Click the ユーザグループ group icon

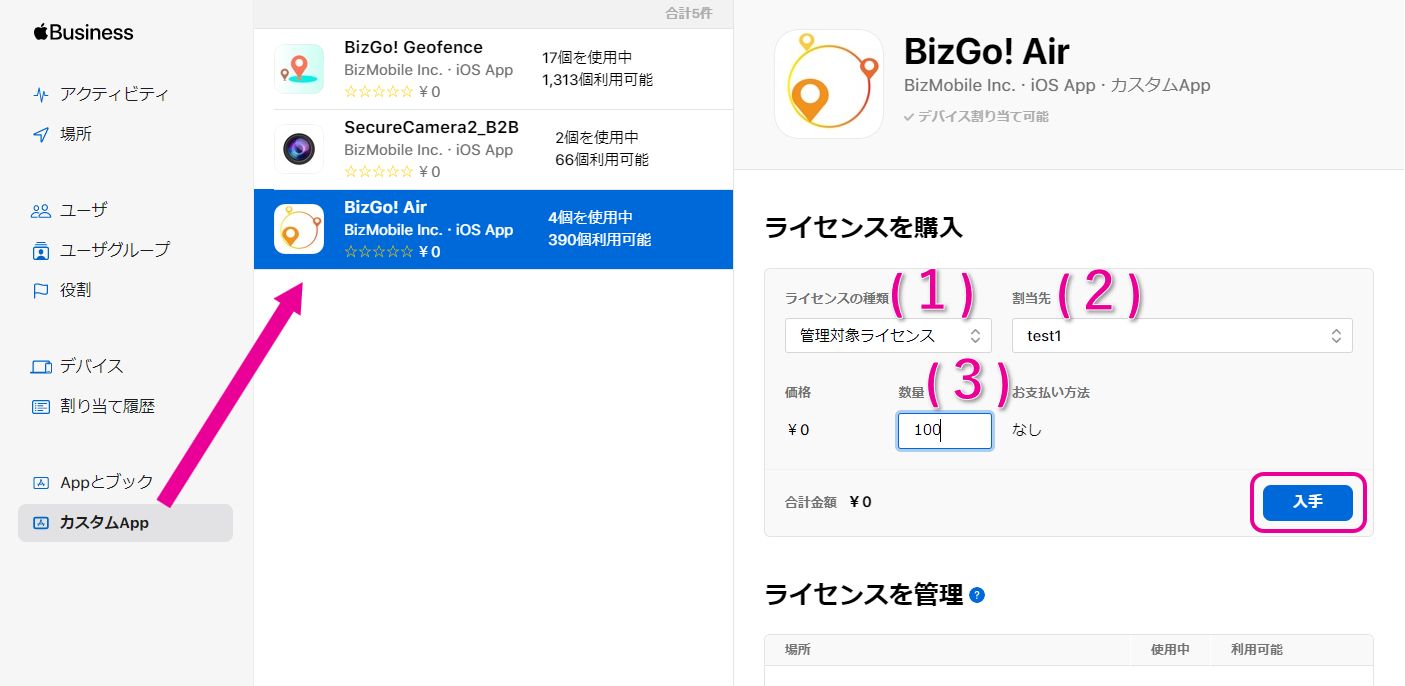[41, 251]
